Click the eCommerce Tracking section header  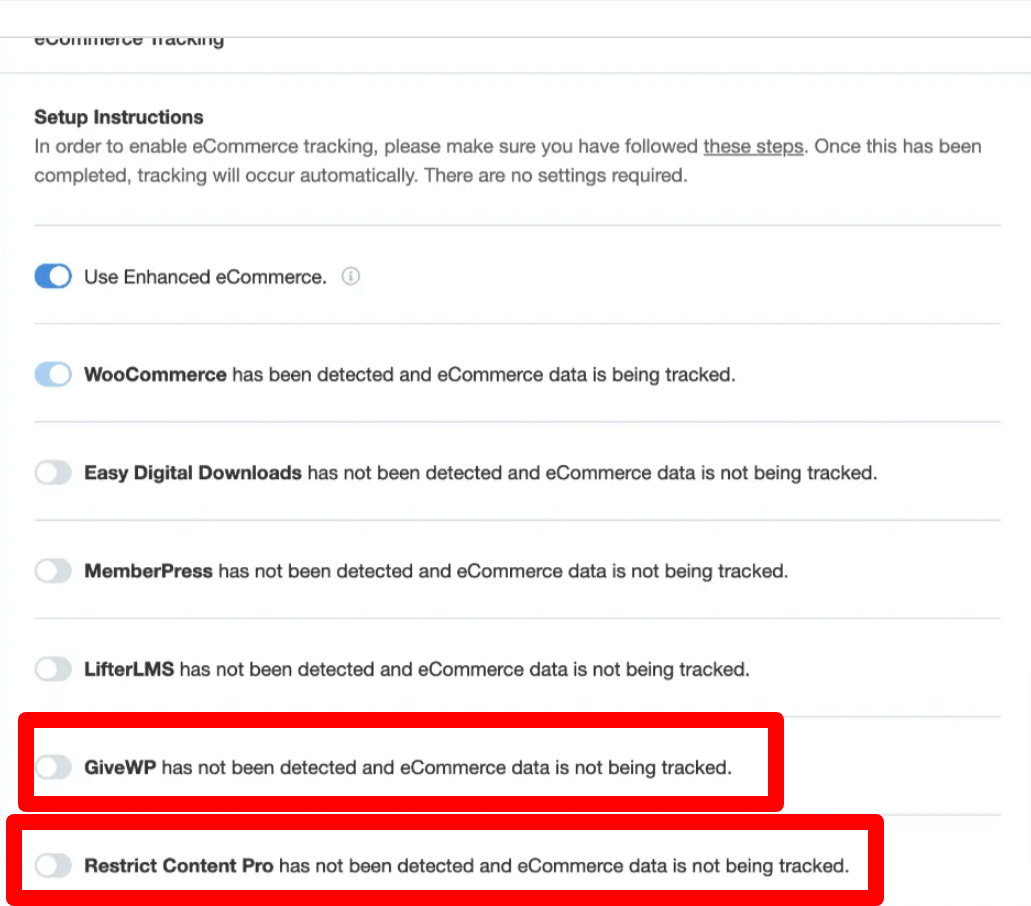(129, 41)
